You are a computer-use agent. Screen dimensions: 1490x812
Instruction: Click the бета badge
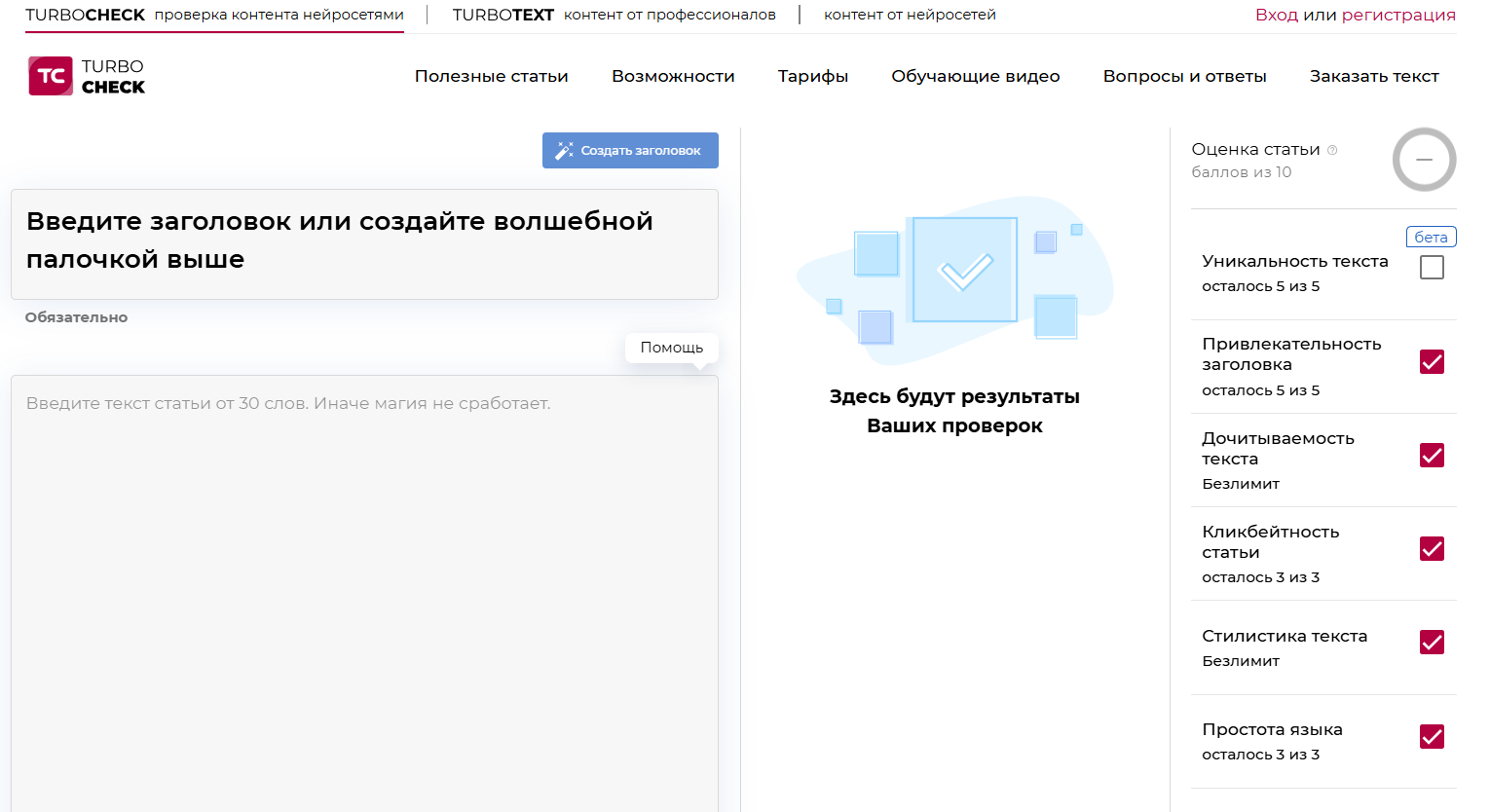(x=1431, y=237)
